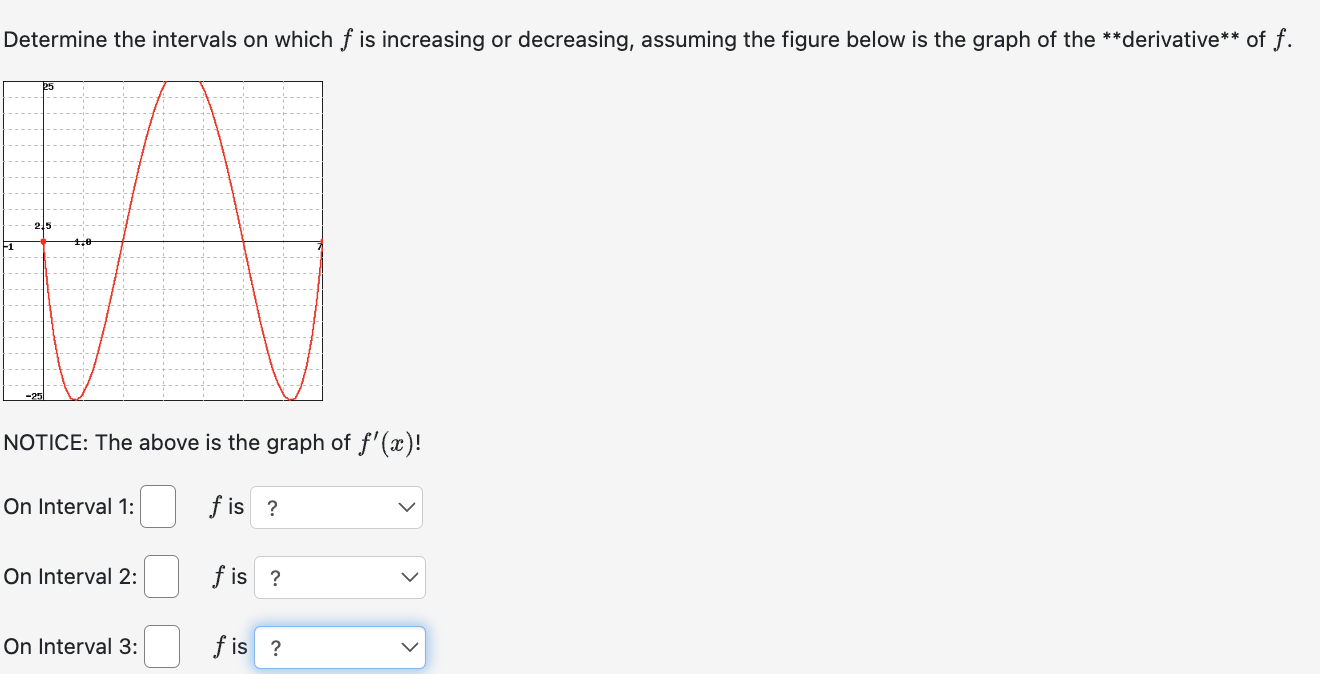Open the highlighted Interval 3 dropdown
Screen dimensions: 1320x674
tap(339, 647)
